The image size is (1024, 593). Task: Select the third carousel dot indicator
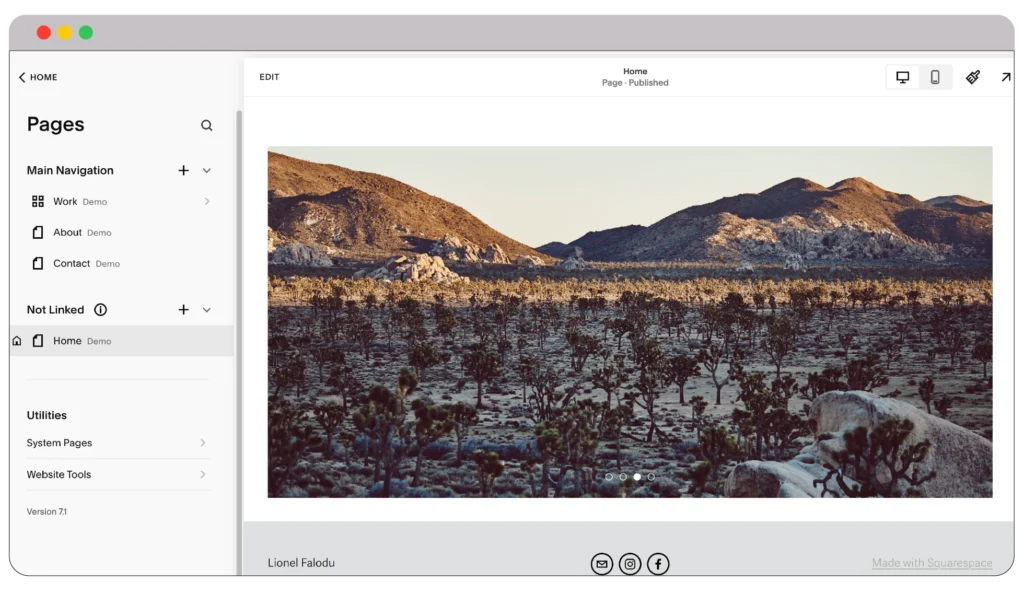click(x=637, y=477)
